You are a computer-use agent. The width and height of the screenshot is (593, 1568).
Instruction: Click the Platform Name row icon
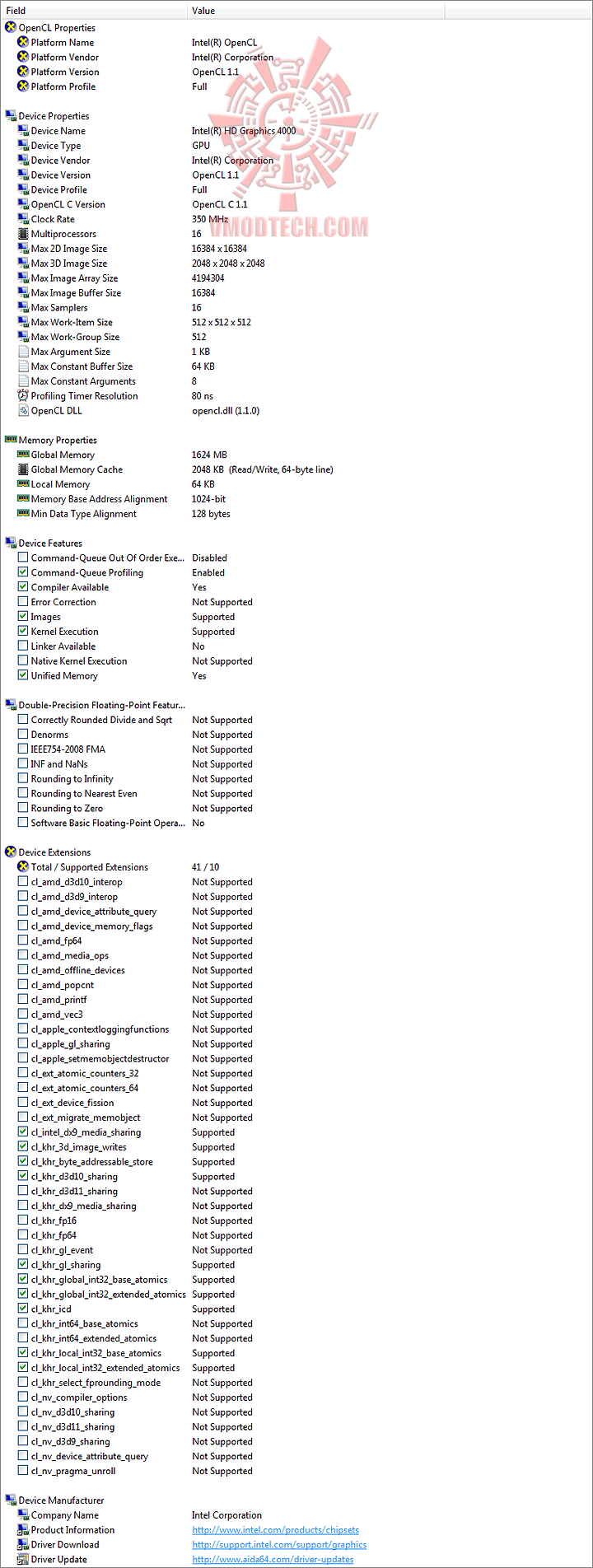coord(23,43)
